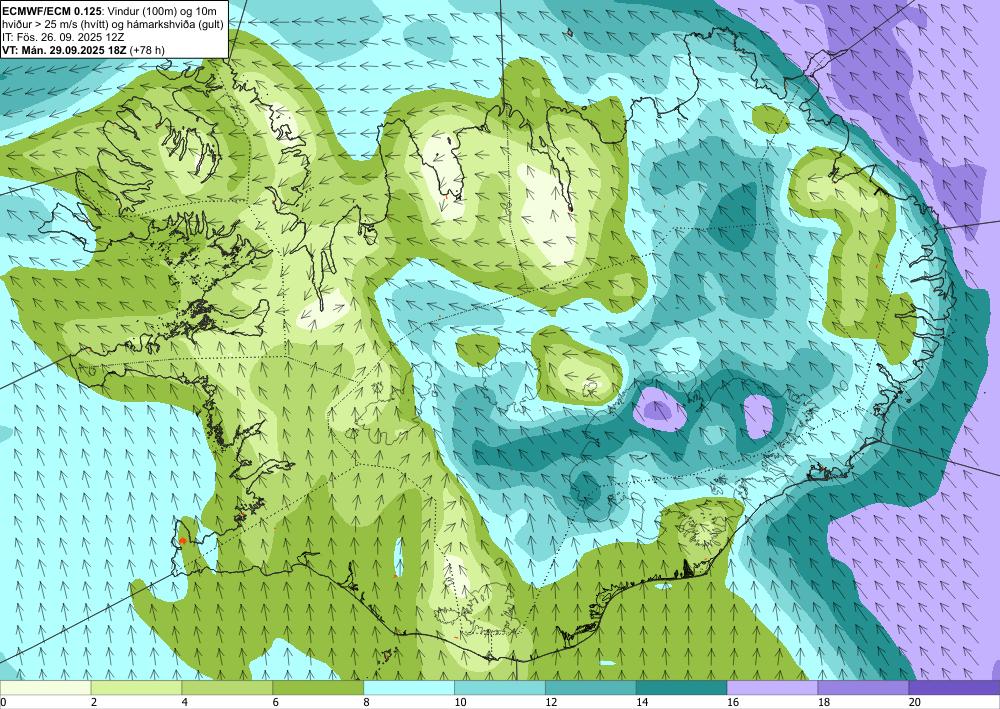Click the 10–12 m/s turquoise legend swatch
The image size is (1000, 709).
pos(499,687)
